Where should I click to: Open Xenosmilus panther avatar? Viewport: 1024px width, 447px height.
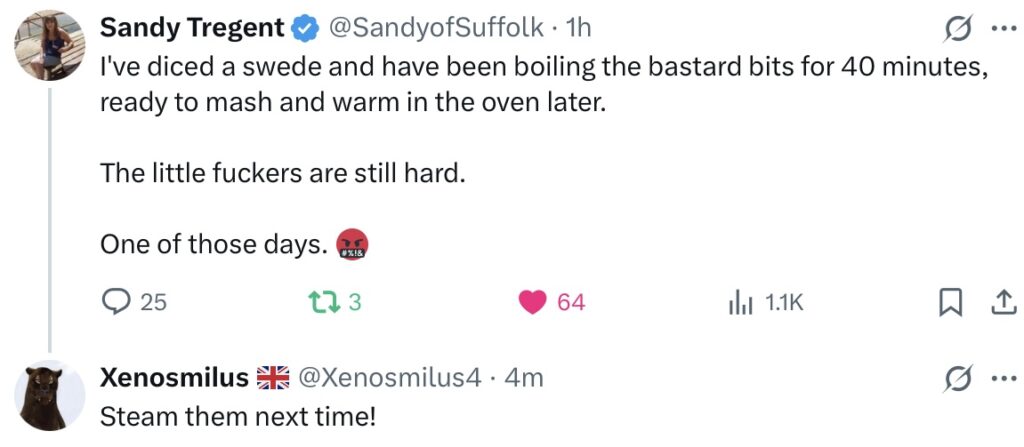48,394
